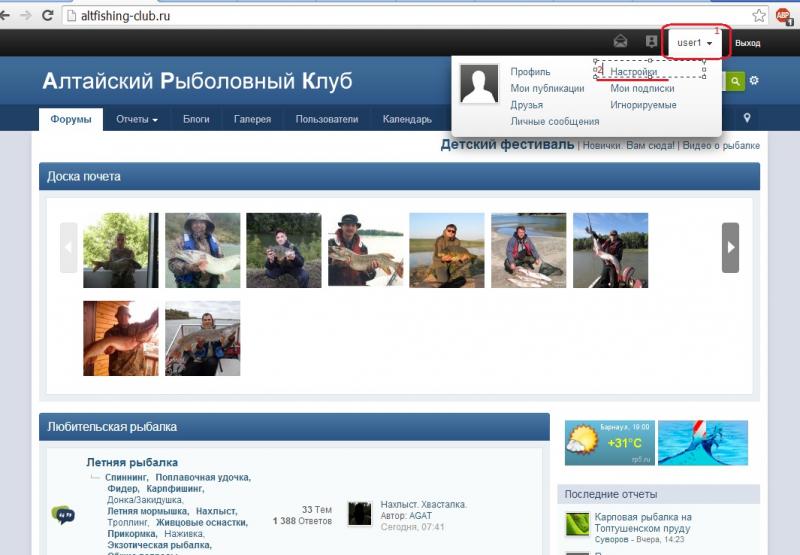Open the messages envelope icon
Screen dimensions: 800x555
[x=620, y=42]
